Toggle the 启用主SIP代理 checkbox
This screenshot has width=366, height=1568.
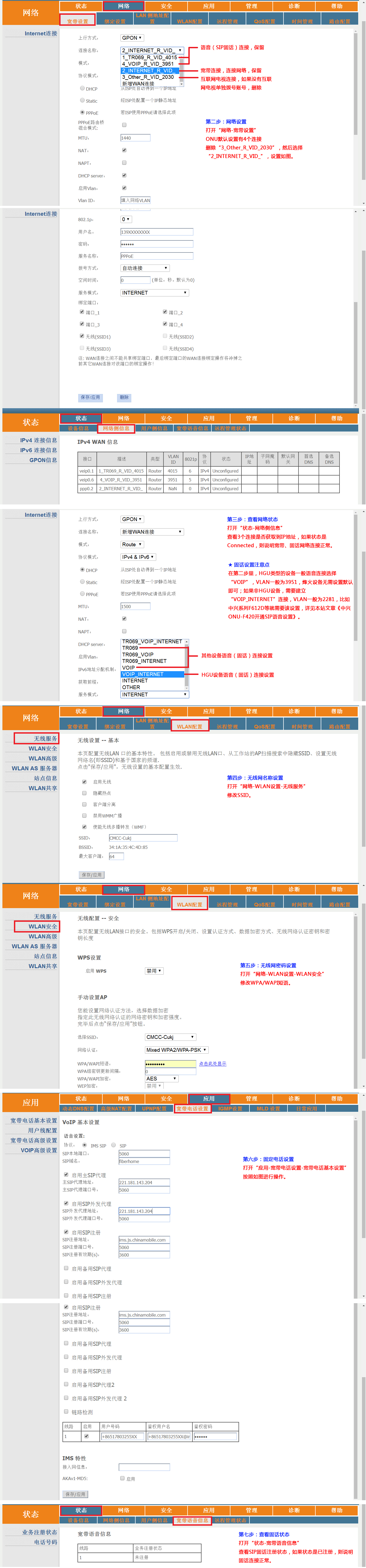[x=66, y=1175]
